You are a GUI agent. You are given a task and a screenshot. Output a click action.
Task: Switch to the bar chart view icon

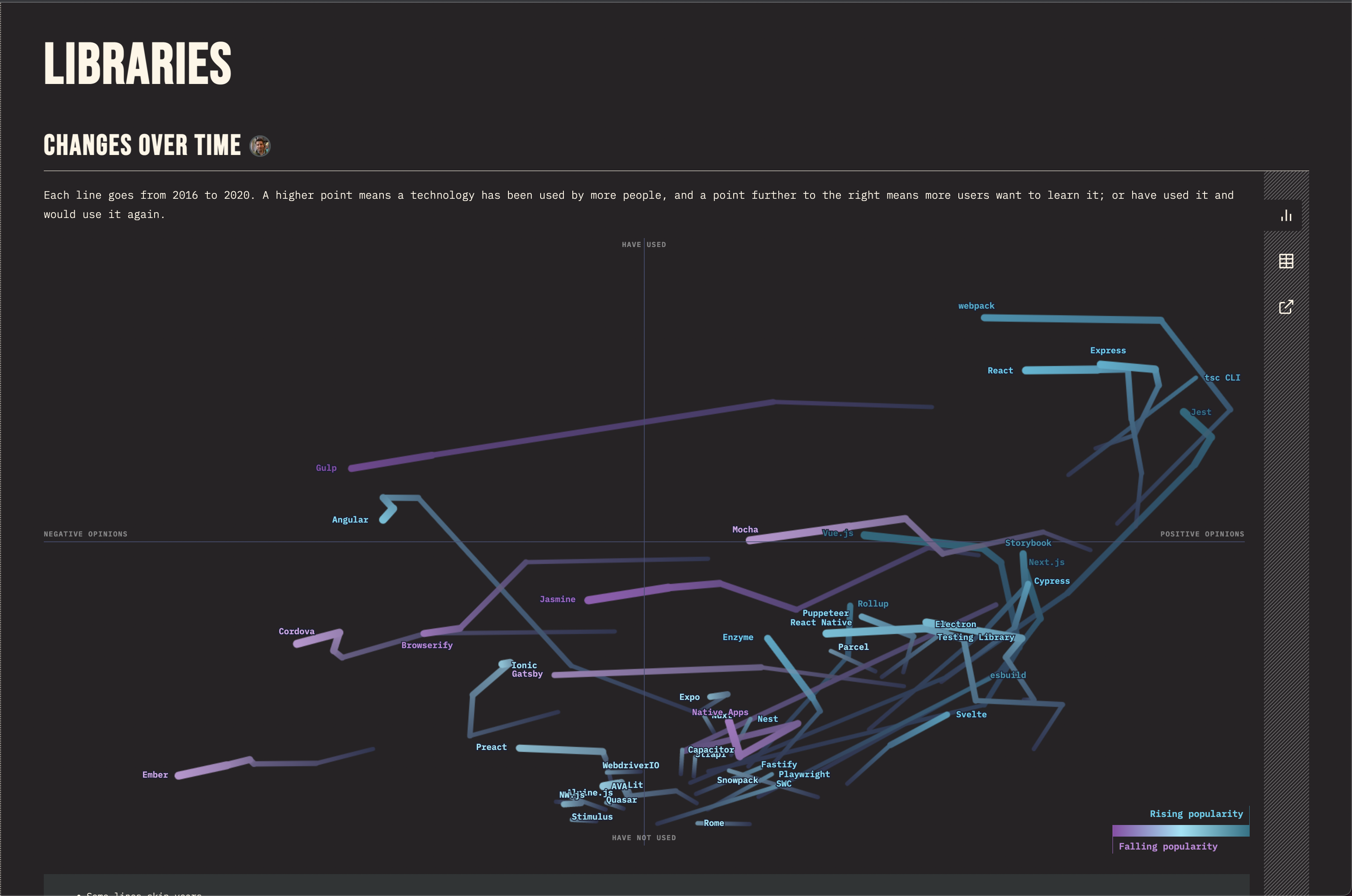(1286, 215)
